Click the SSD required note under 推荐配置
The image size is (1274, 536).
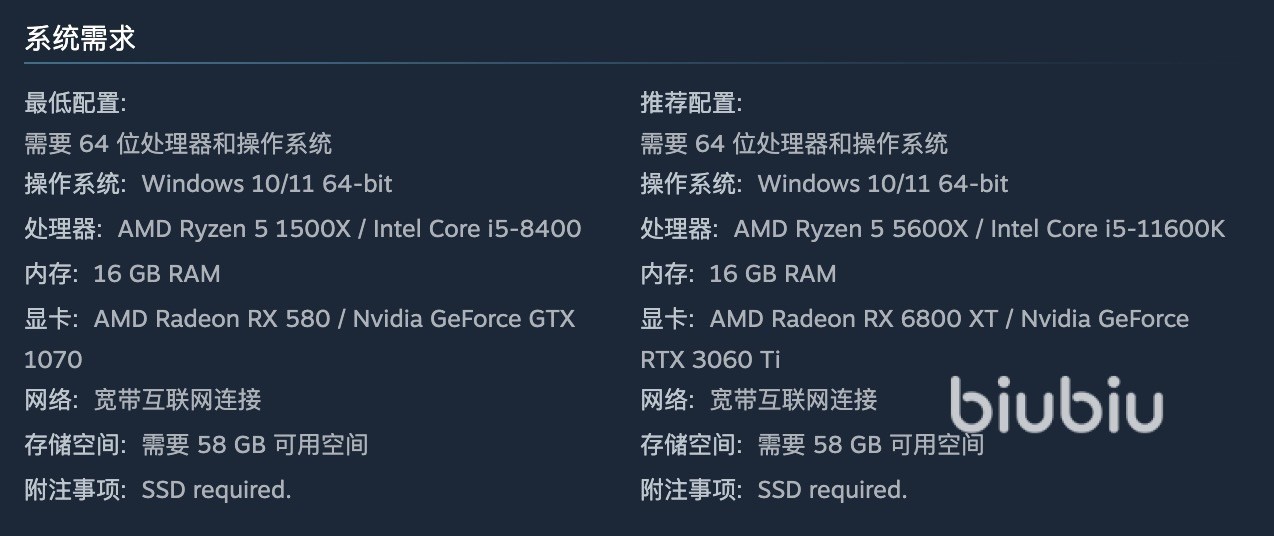[832, 490]
